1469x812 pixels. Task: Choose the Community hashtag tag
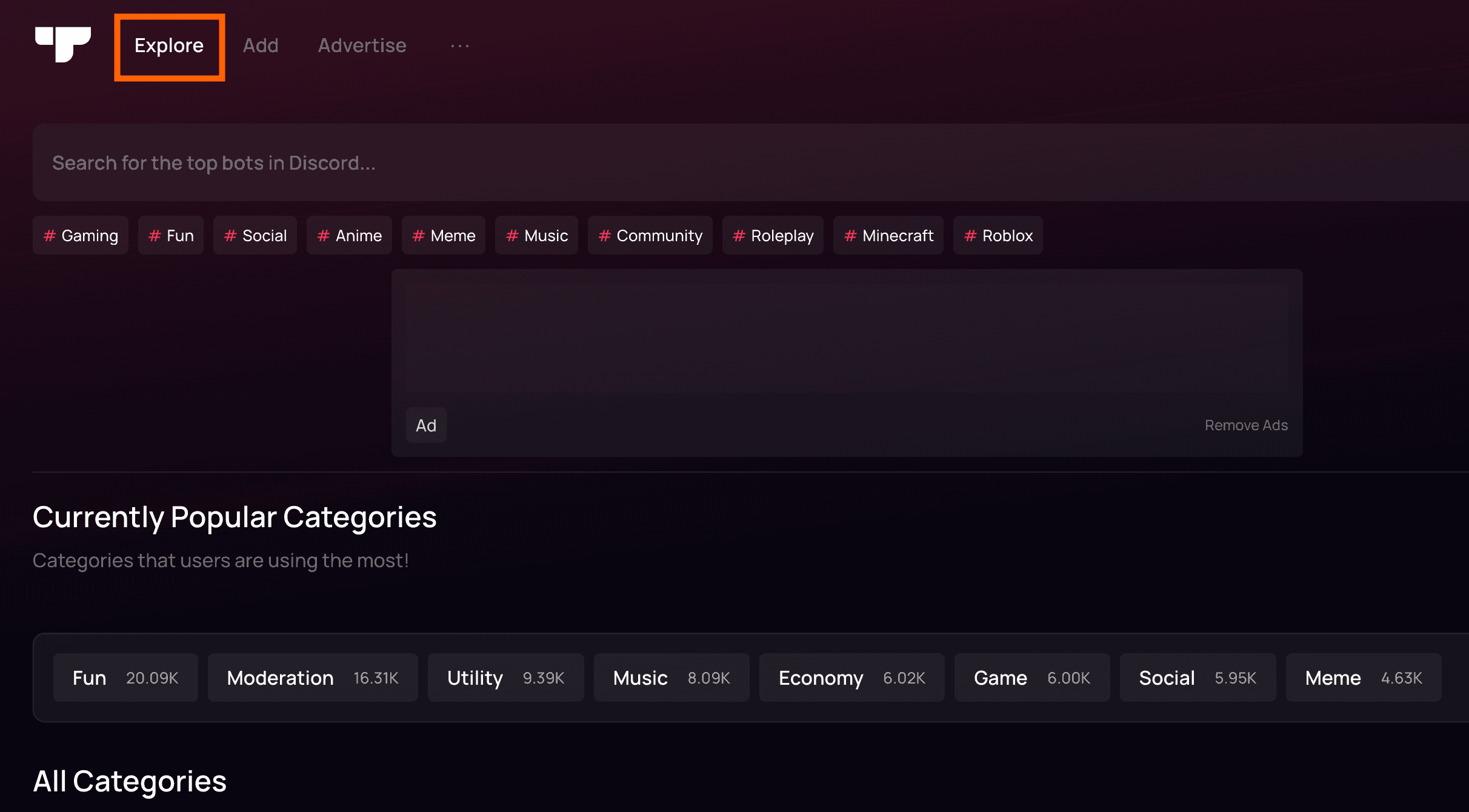[650, 235]
